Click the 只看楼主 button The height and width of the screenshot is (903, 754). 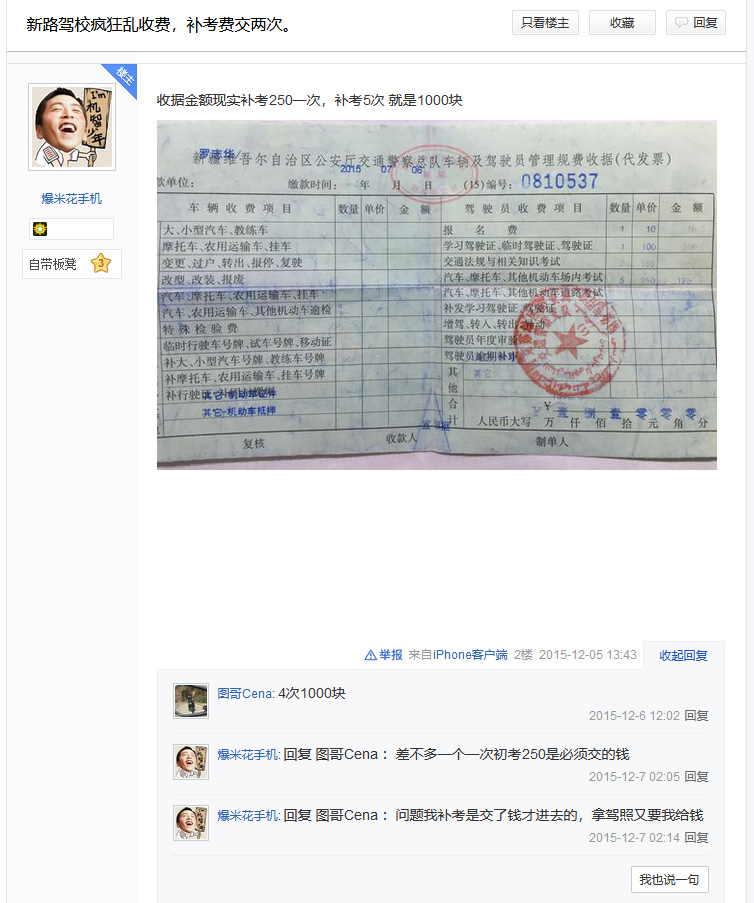coord(545,22)
